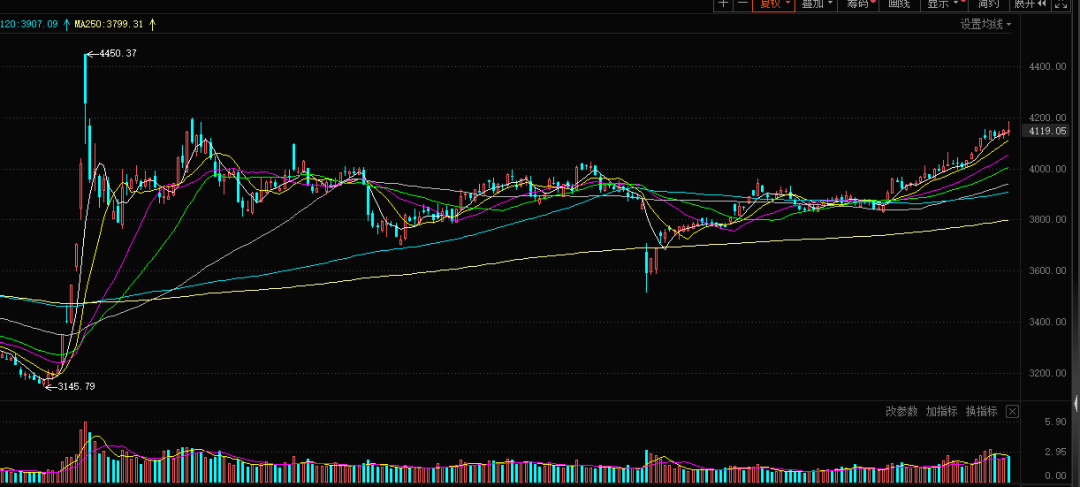This screenshot has width=1080, height=487.
Task: Click the minus zoom-out chart button
Action: (x=742, y=4)
